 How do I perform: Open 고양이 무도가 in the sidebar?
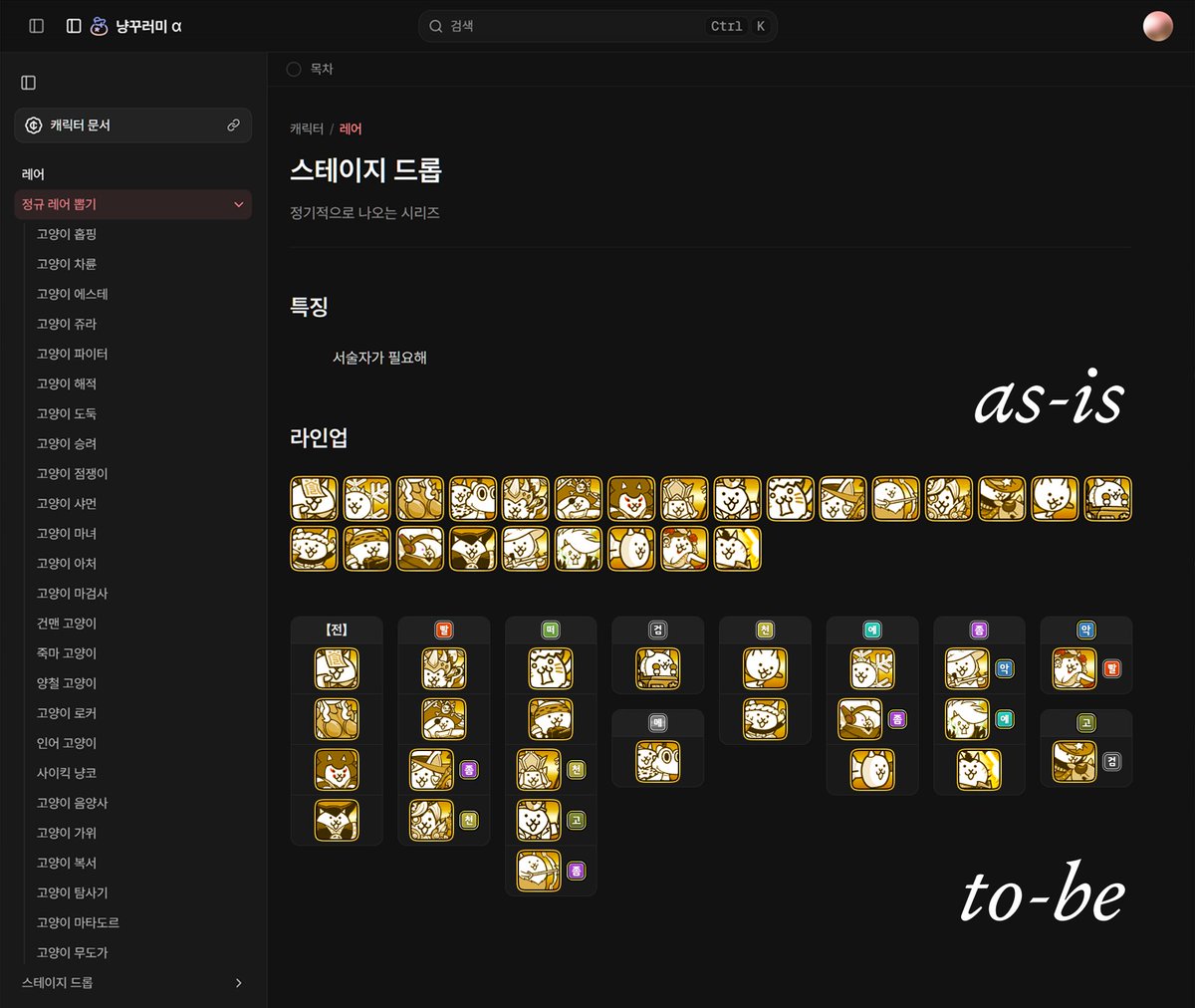tap(73, 952)
